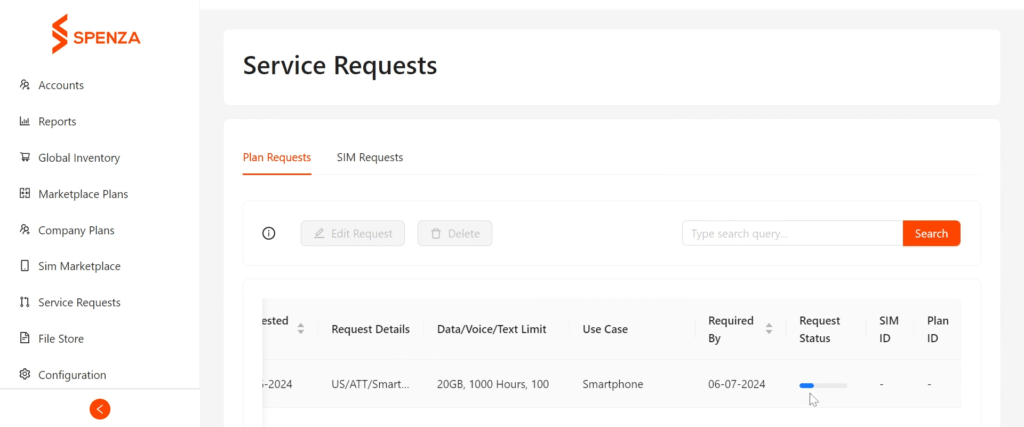The height and width of the screenshot is (427, 1024).
Task: Click the Delete button
Action: (x=455, y=233)
